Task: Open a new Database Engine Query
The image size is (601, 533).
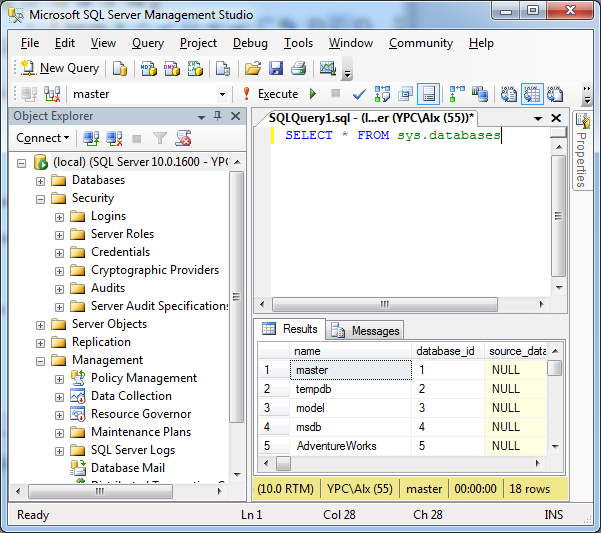Action: [120, 69]
